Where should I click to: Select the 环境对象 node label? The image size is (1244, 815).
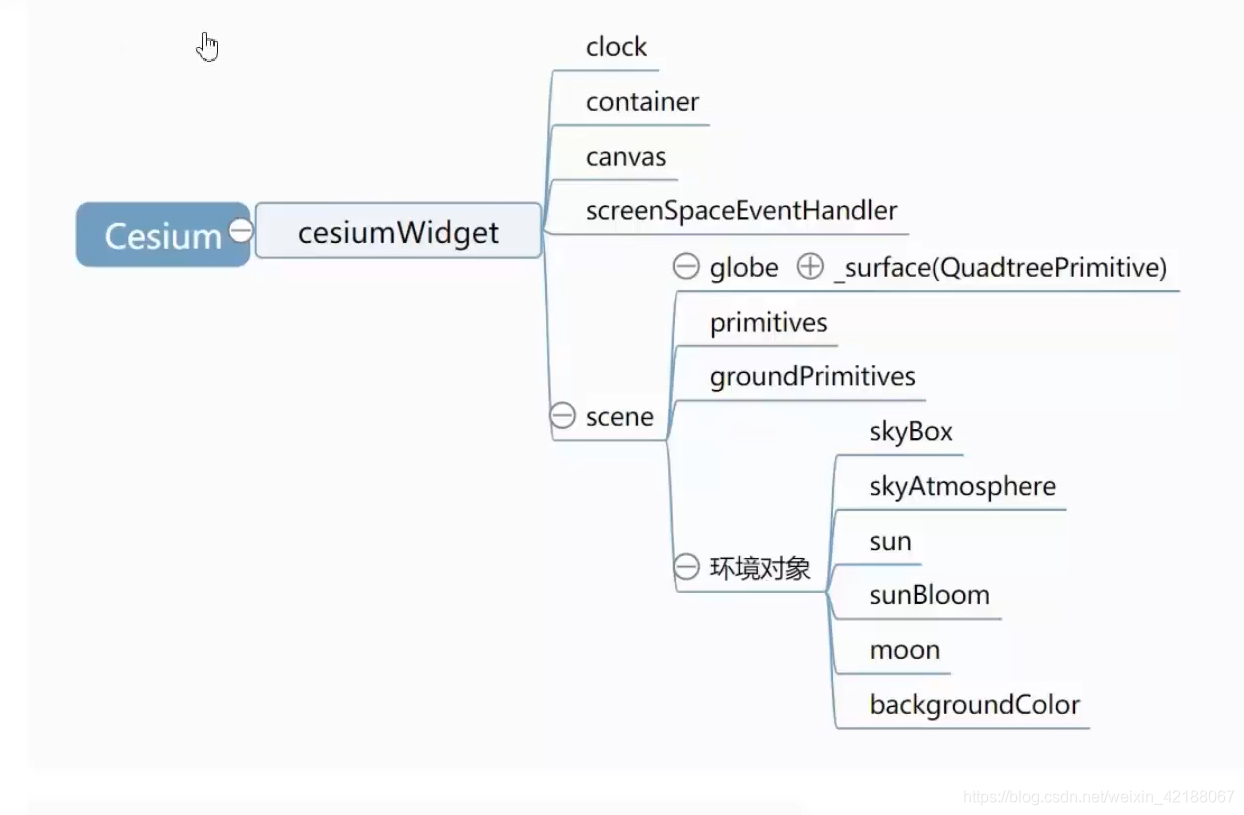click(x=760, y=569)
